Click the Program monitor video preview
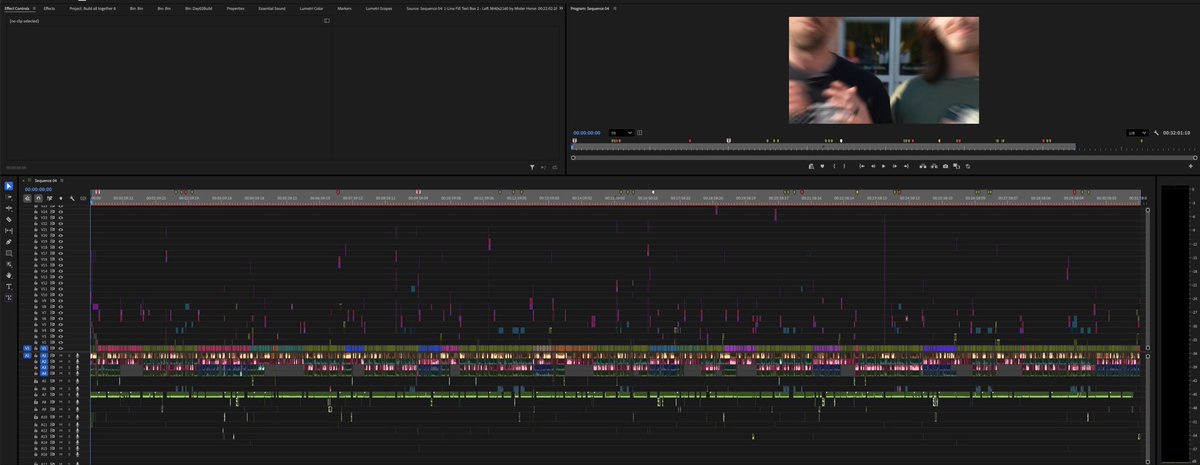Image resolution: width=1200 pixels, height=465 pixels. click(x=884, y=70)
